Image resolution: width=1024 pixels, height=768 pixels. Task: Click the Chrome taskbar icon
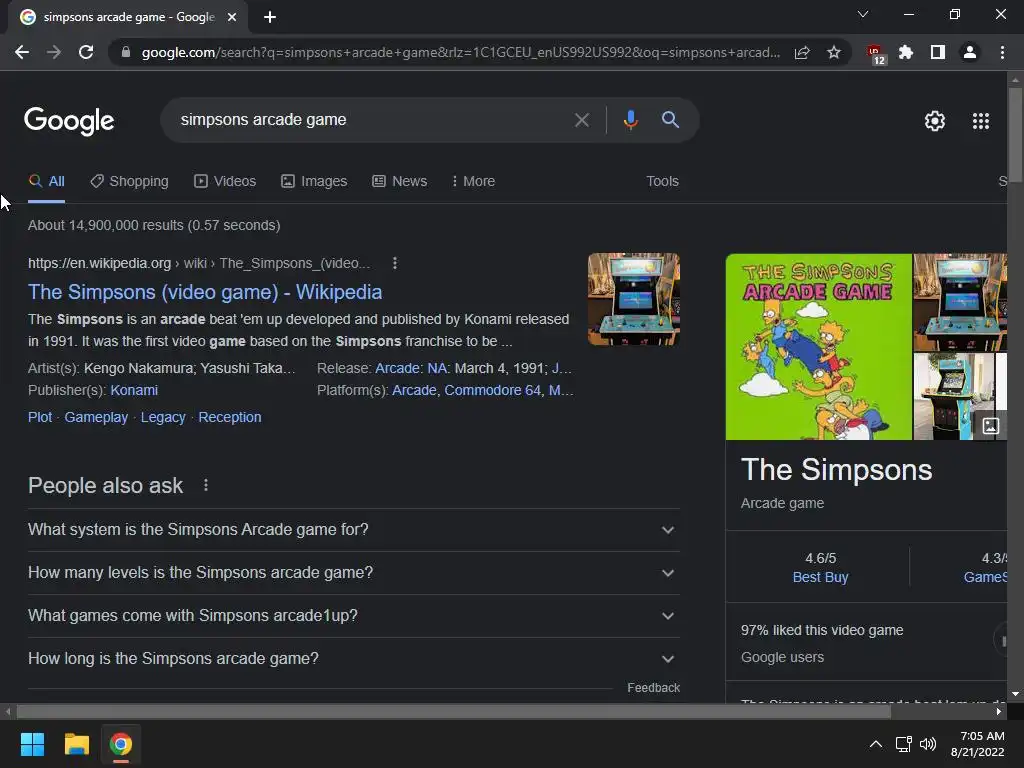120,744
